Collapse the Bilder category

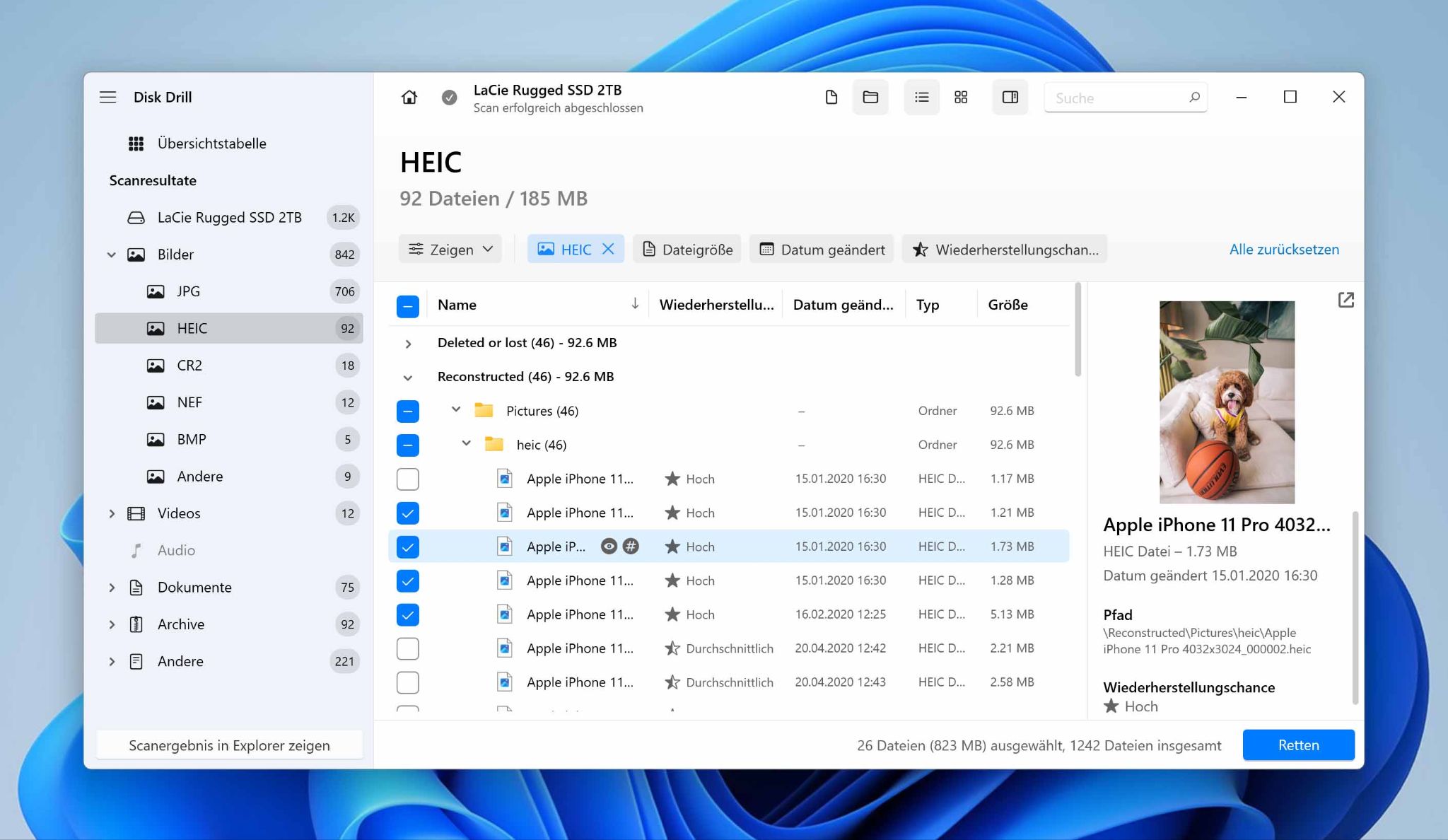click(x=112, y=255)
